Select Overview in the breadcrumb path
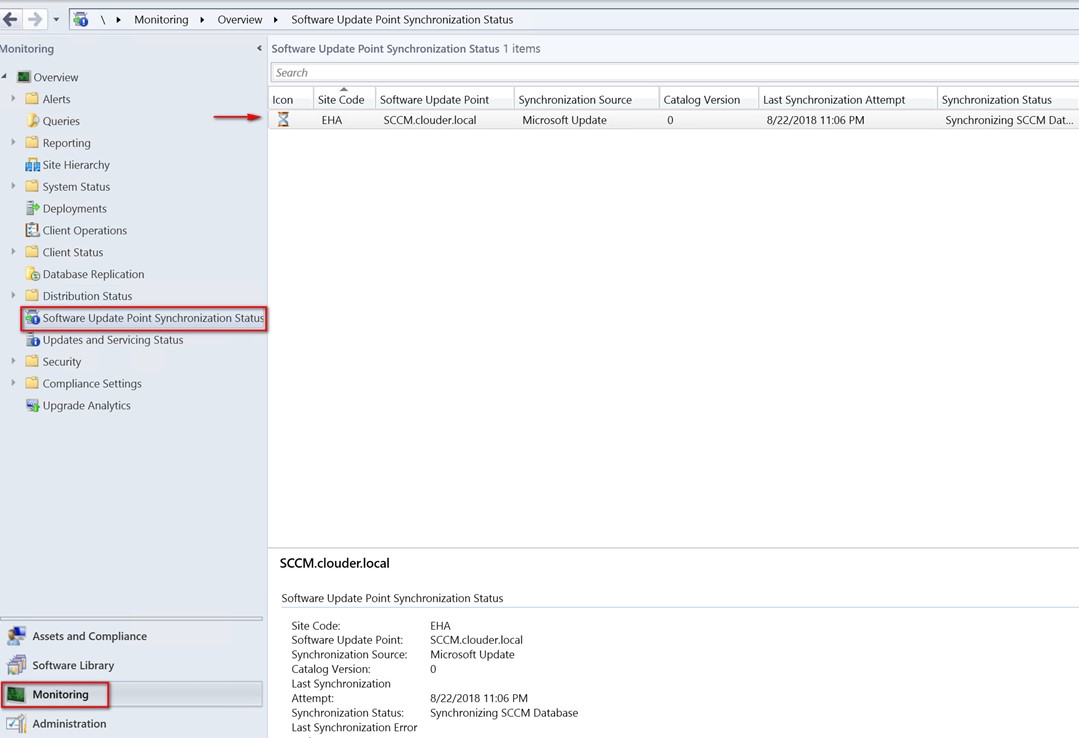 point(239,20)
